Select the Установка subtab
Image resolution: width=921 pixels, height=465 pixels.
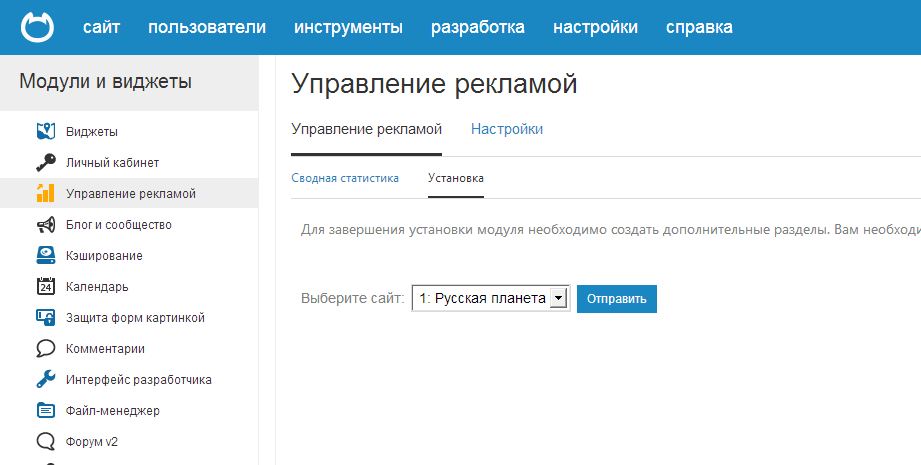point(456,178)
